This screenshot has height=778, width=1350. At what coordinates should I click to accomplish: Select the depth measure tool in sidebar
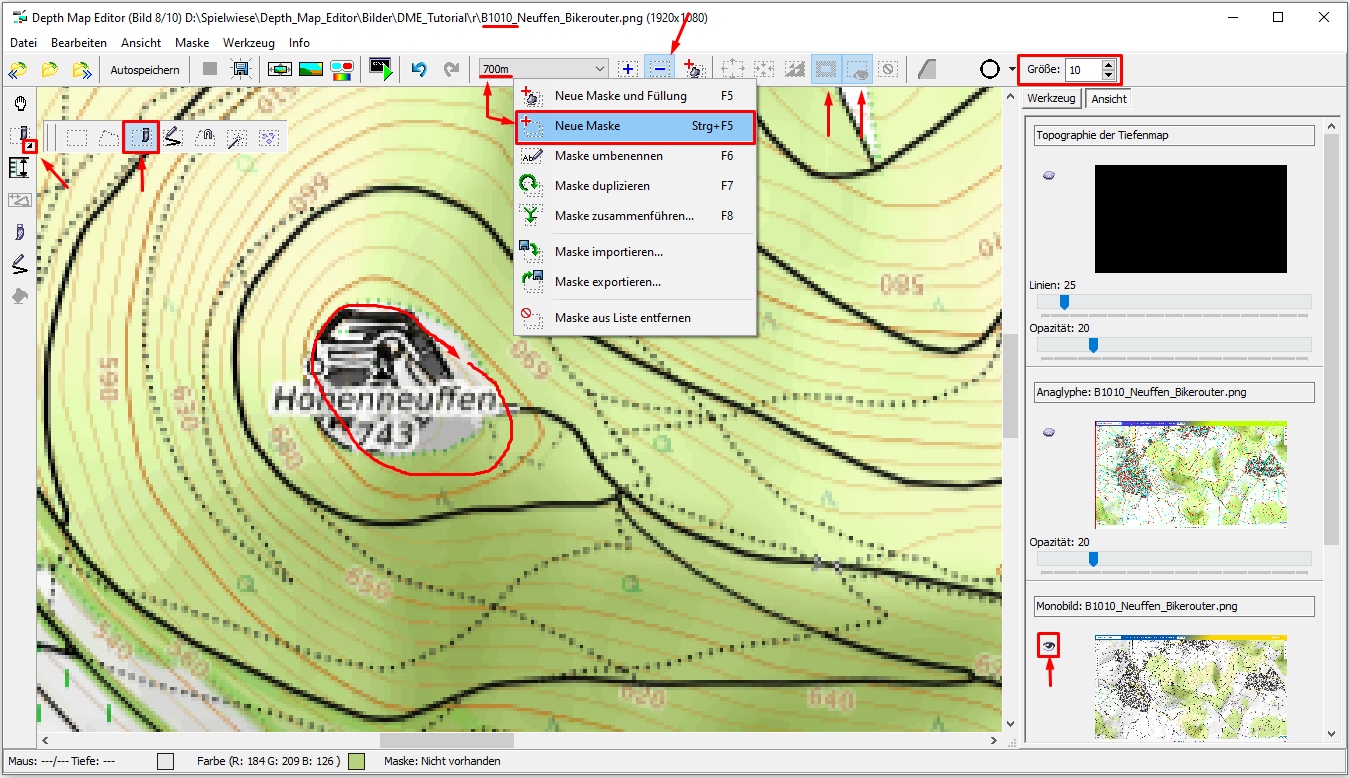pos(20,167)
